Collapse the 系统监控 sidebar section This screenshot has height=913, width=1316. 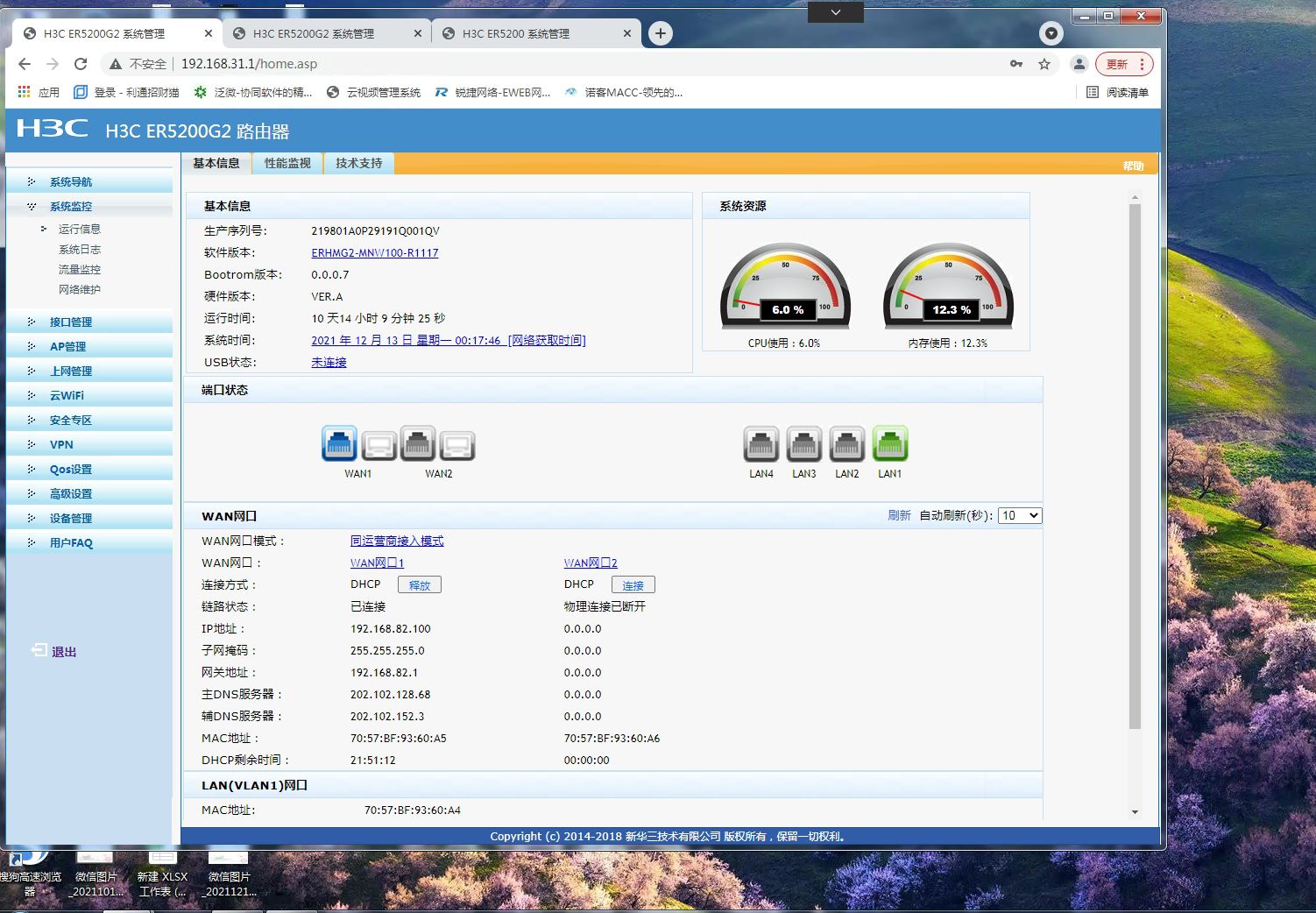coord(70,207)
